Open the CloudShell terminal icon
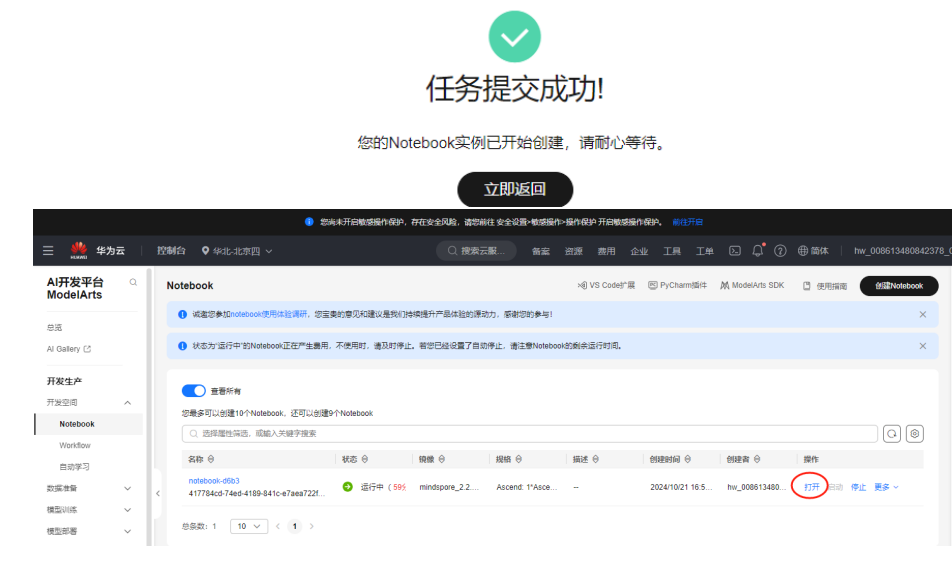The image size is (952, 564). [x=734, y=251]
